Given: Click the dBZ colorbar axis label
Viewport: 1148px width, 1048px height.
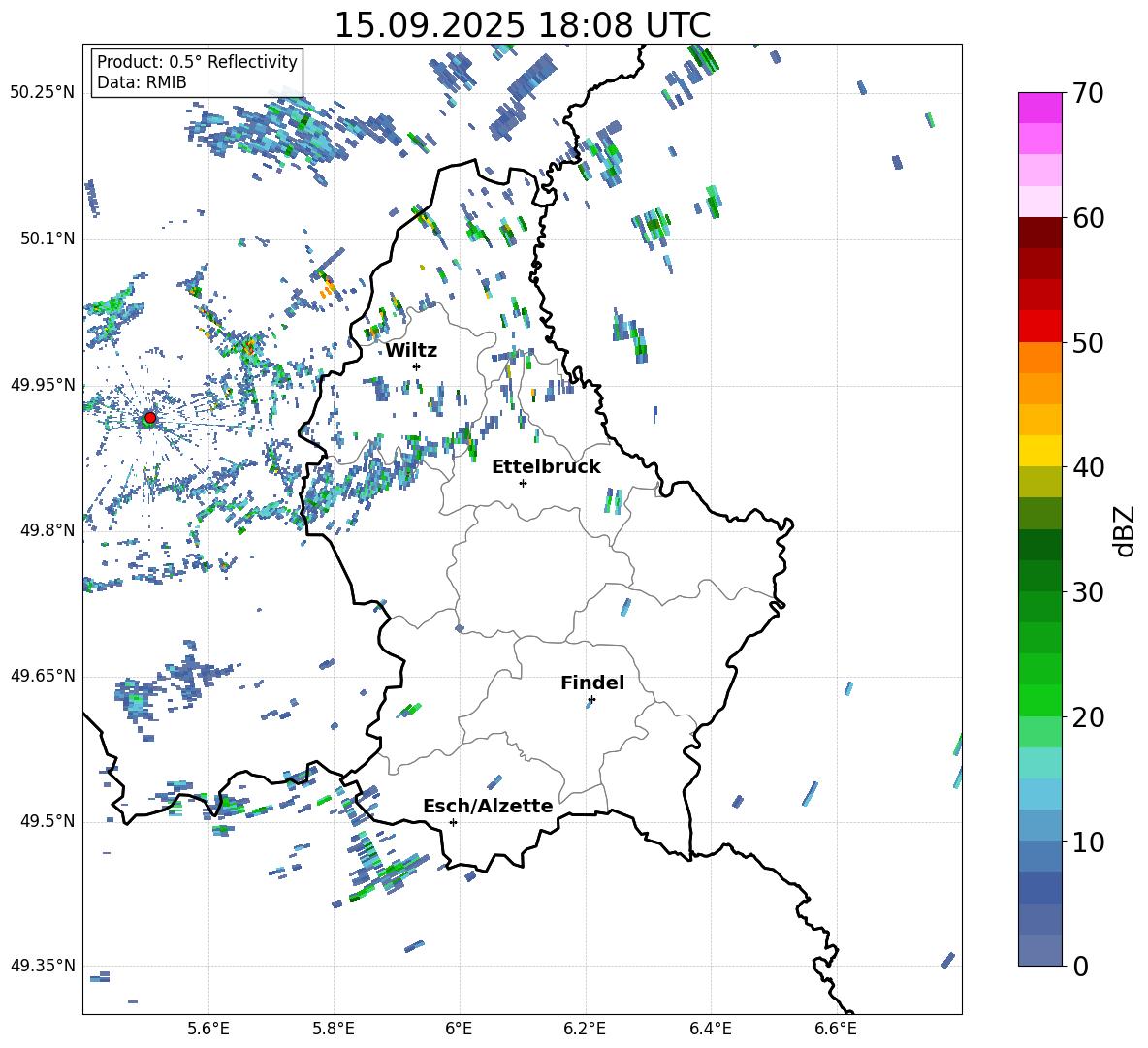Looking at the screenshot, I should click(1125, 531).
